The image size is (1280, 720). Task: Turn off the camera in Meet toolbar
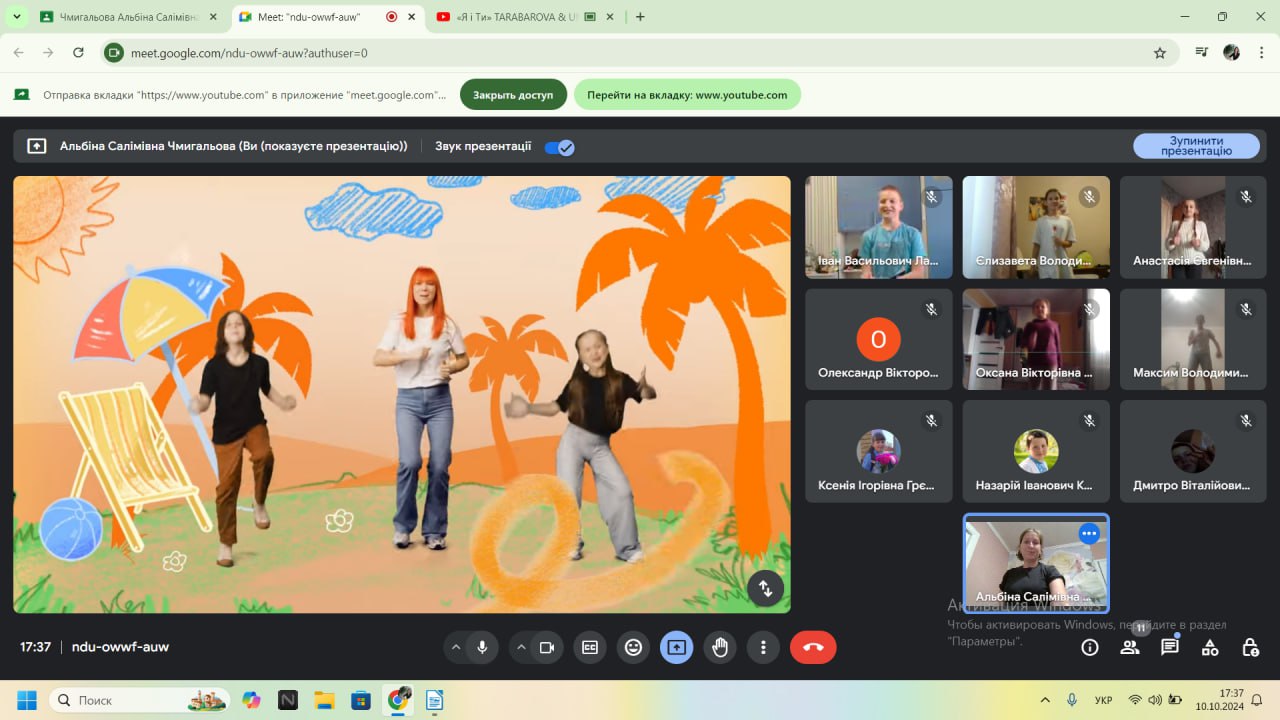547,648
